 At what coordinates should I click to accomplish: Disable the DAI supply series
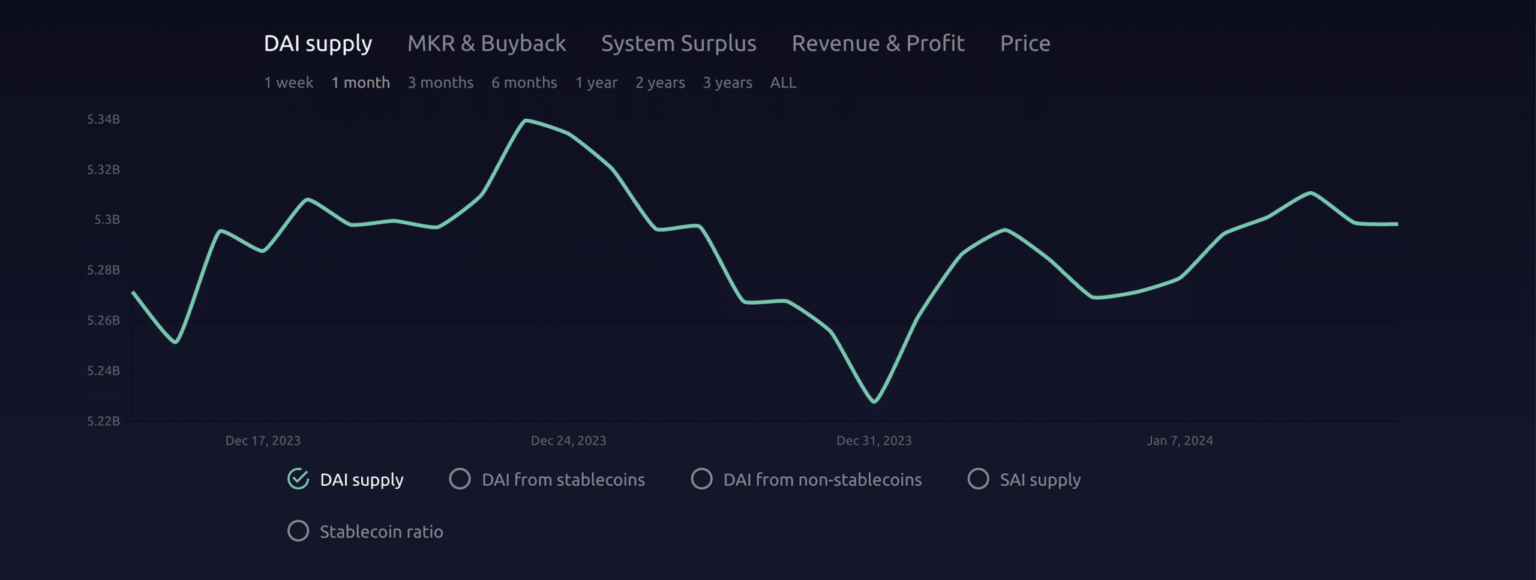[345, 479]
